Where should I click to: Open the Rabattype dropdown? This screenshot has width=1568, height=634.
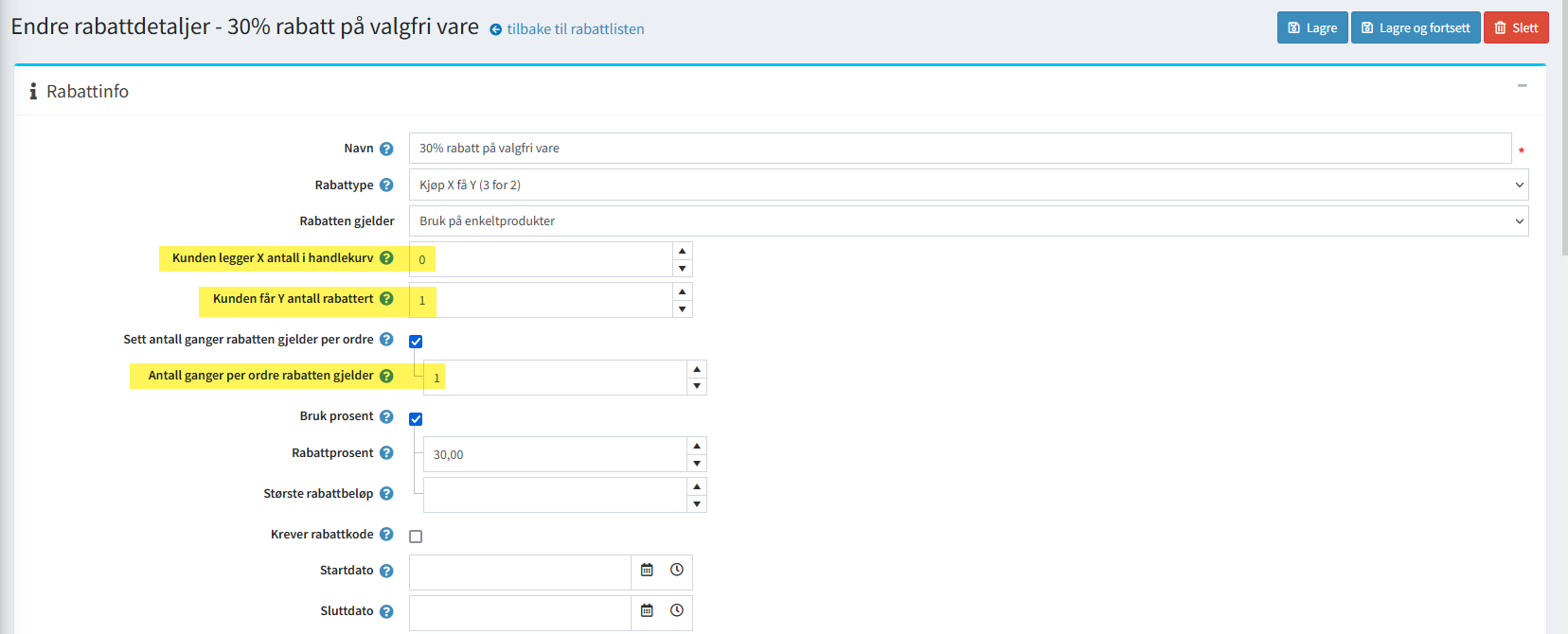(x=968, y=185)
